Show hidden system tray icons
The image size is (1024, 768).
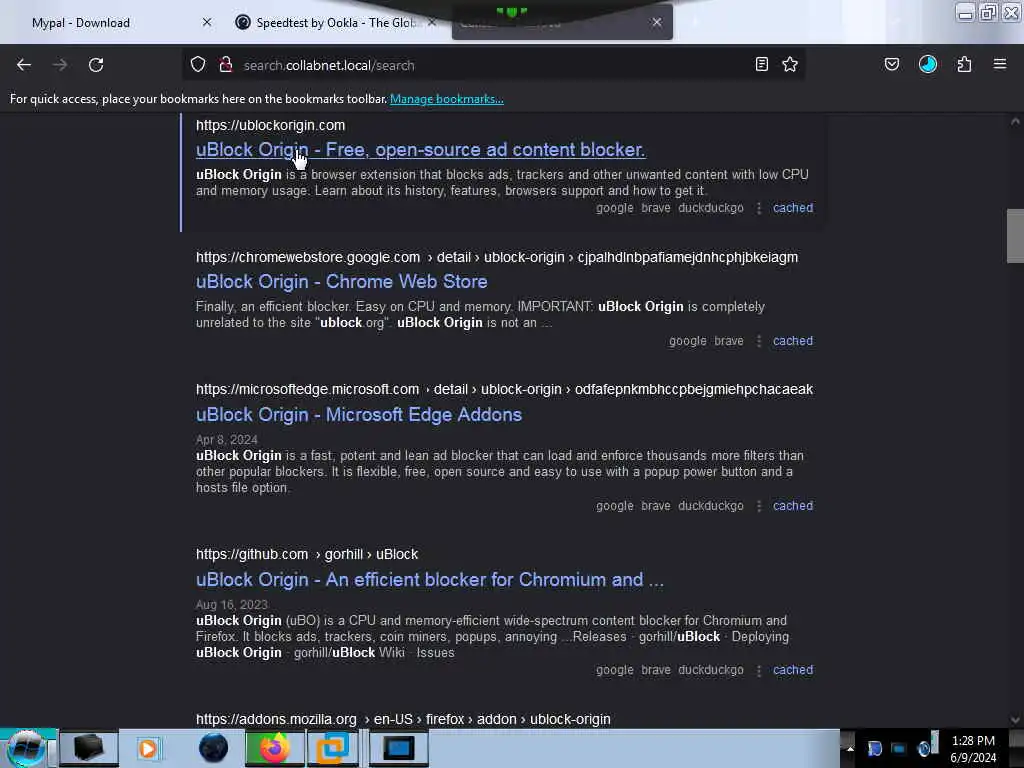point(850,748)
